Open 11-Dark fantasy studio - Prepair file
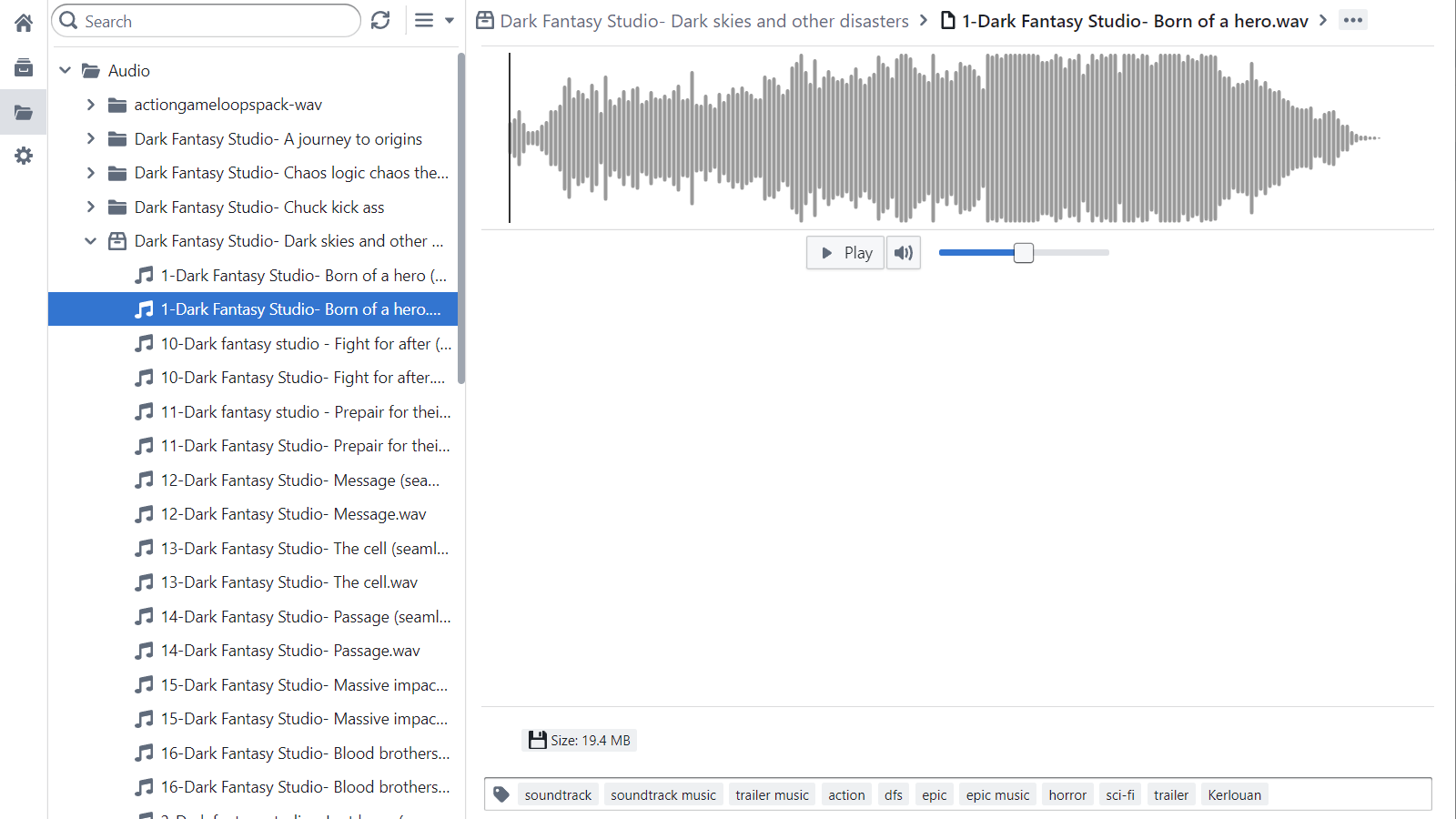This screenshot has height=819, width=1456. pos(253,411)
